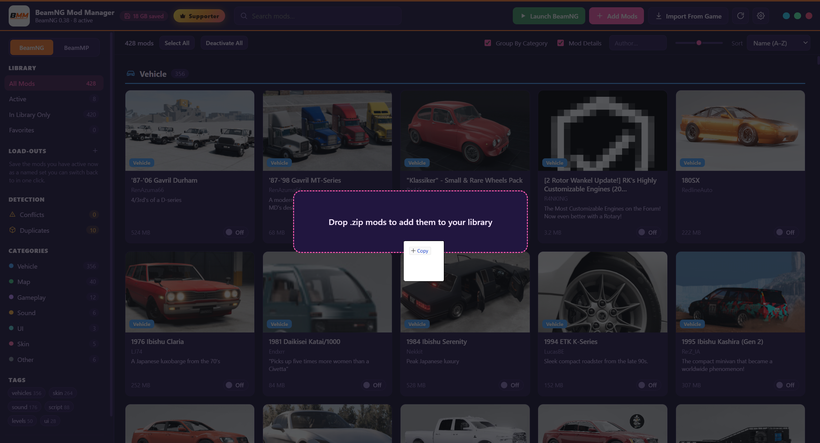Click the BMM app logo icon

click(19, 16)
